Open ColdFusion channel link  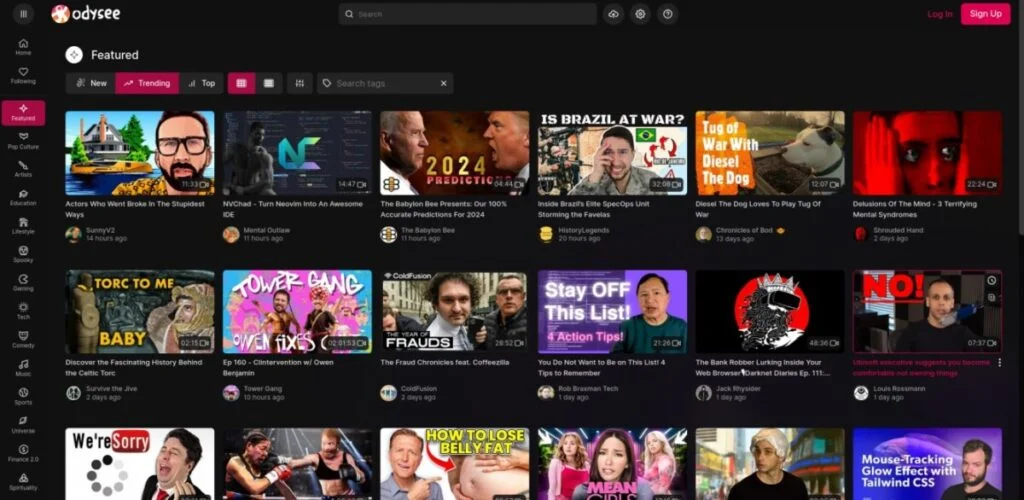coord(419,388)
